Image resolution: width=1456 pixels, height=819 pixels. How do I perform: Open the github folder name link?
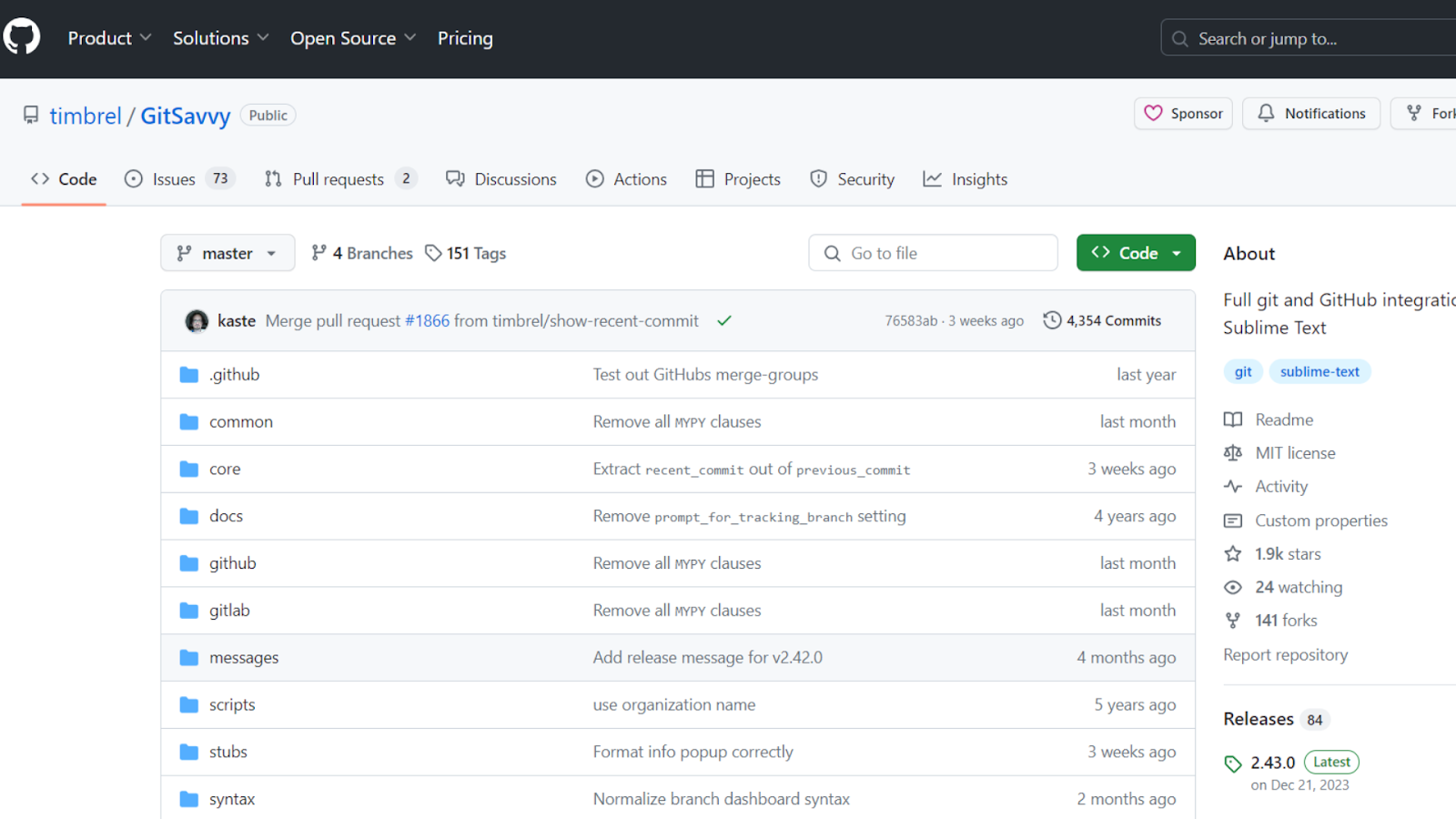pos(233,563)
